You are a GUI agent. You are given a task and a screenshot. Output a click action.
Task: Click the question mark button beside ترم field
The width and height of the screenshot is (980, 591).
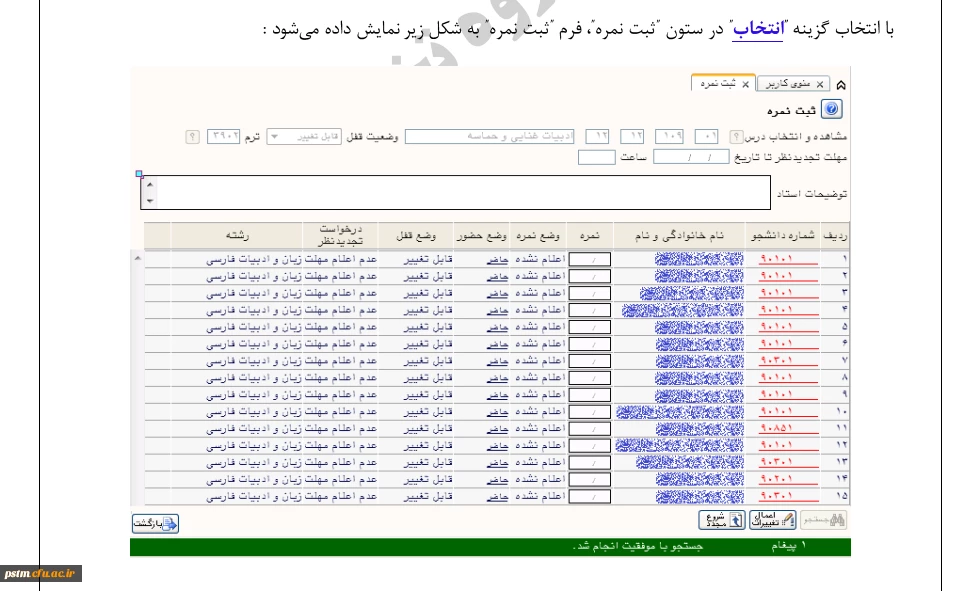(192, 136)
